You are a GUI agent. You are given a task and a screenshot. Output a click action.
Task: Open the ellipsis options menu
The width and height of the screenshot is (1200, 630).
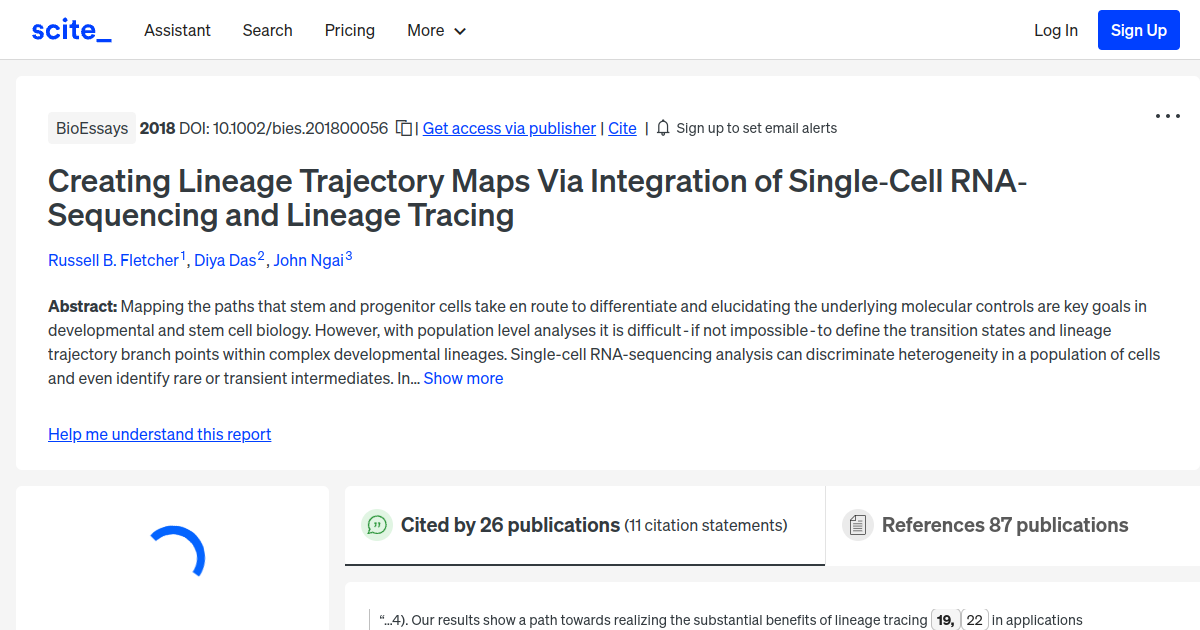(1167, 116)
